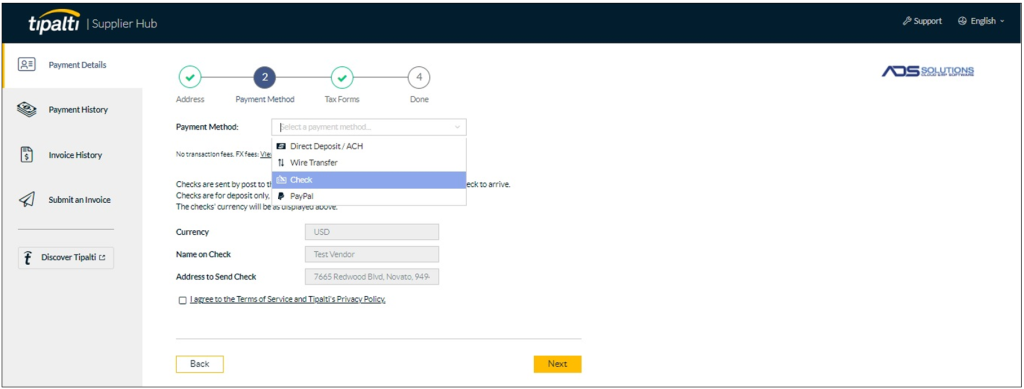The image size is (1024, 389).
Task: Open the Payment History sidebar tab
Action: click(72, 110)
